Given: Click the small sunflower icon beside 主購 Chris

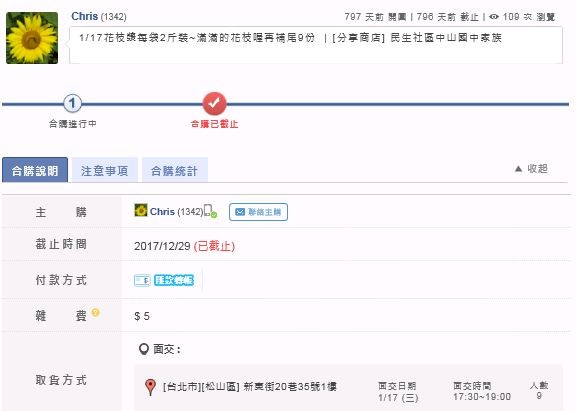Looking at the screenshot, I should (141, 210).
